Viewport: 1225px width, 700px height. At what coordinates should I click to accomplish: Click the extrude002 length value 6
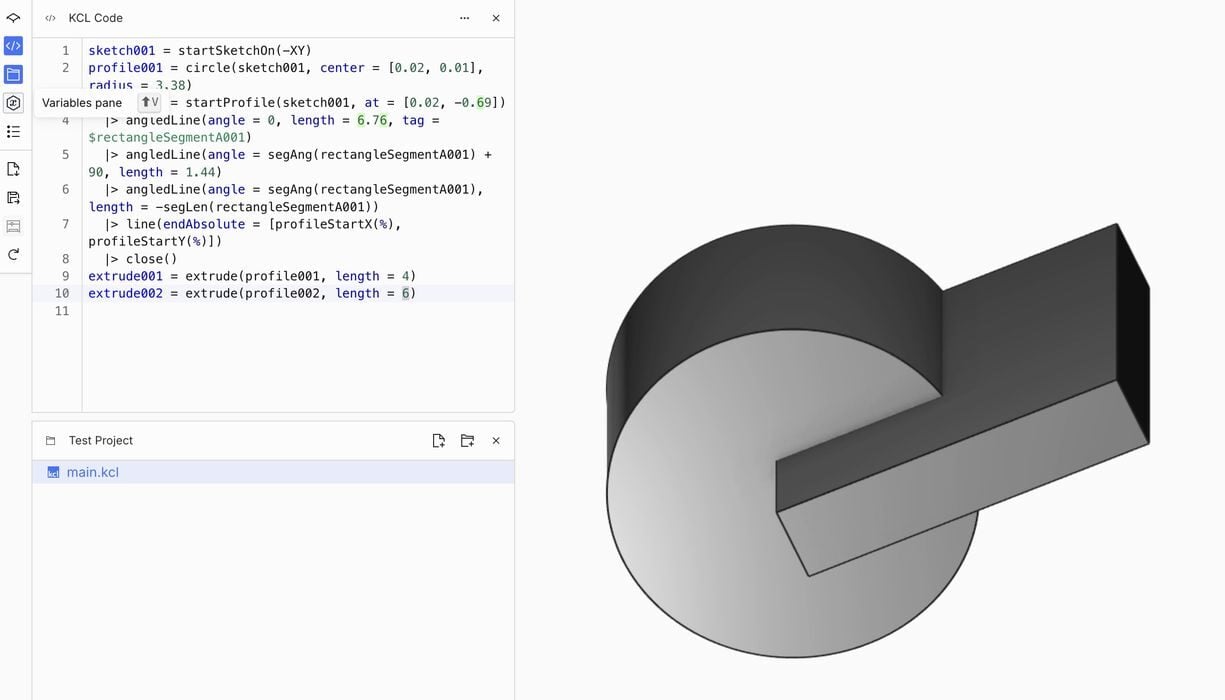pos(406,294)
